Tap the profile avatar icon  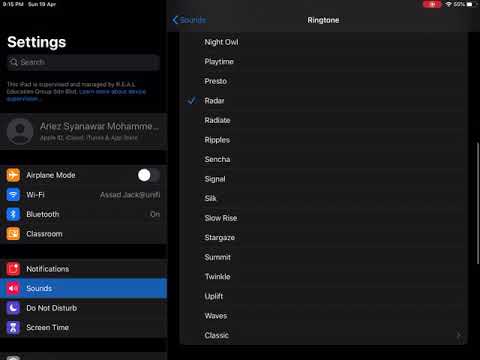pyautogui.click(x=20, y=131)
